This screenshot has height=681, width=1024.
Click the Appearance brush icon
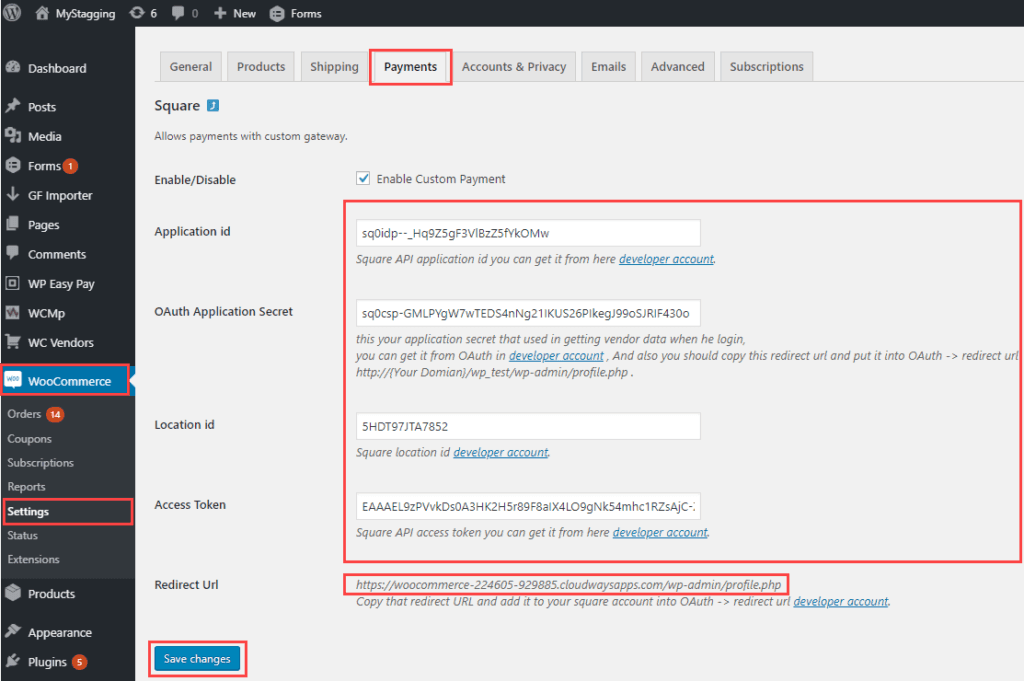tap(12, 631)
